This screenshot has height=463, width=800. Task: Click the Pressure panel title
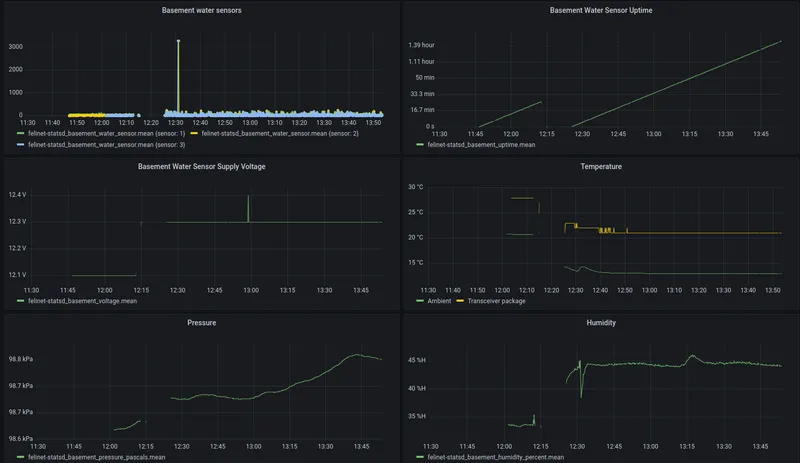coord(202,323)
